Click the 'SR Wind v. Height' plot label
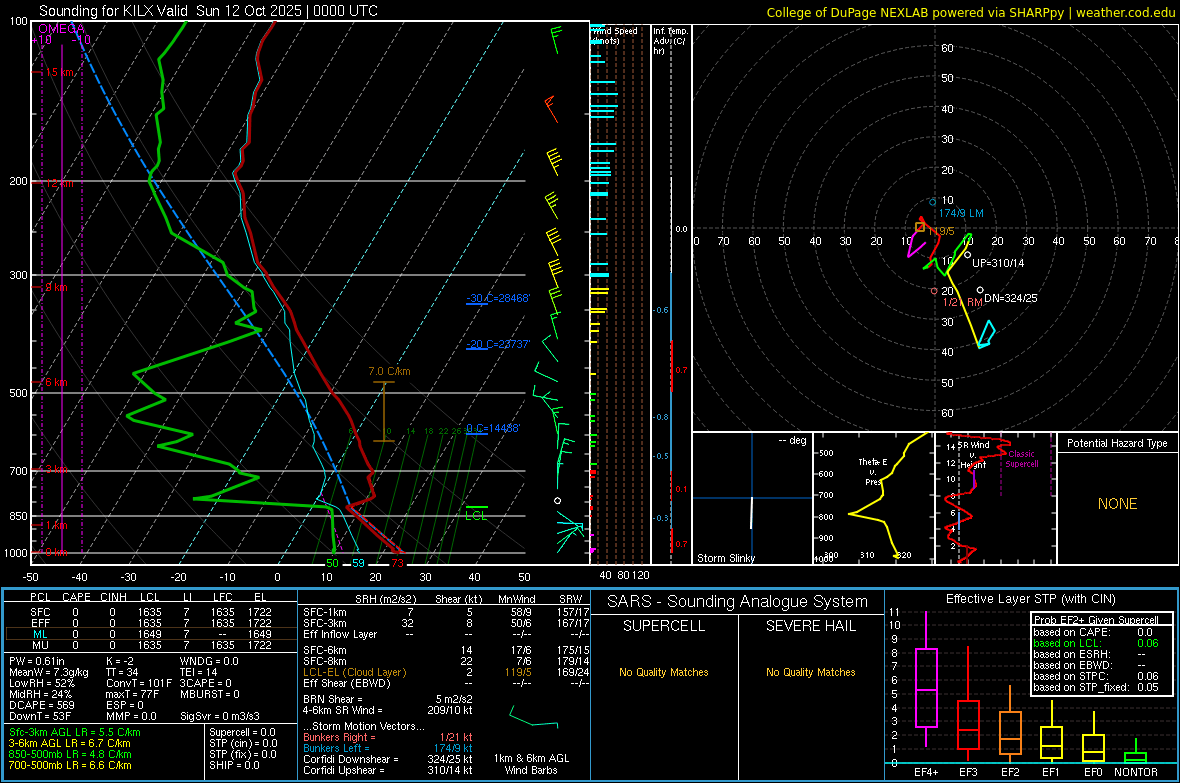The height and width of the screenshot is (783, 1180). 973,455
